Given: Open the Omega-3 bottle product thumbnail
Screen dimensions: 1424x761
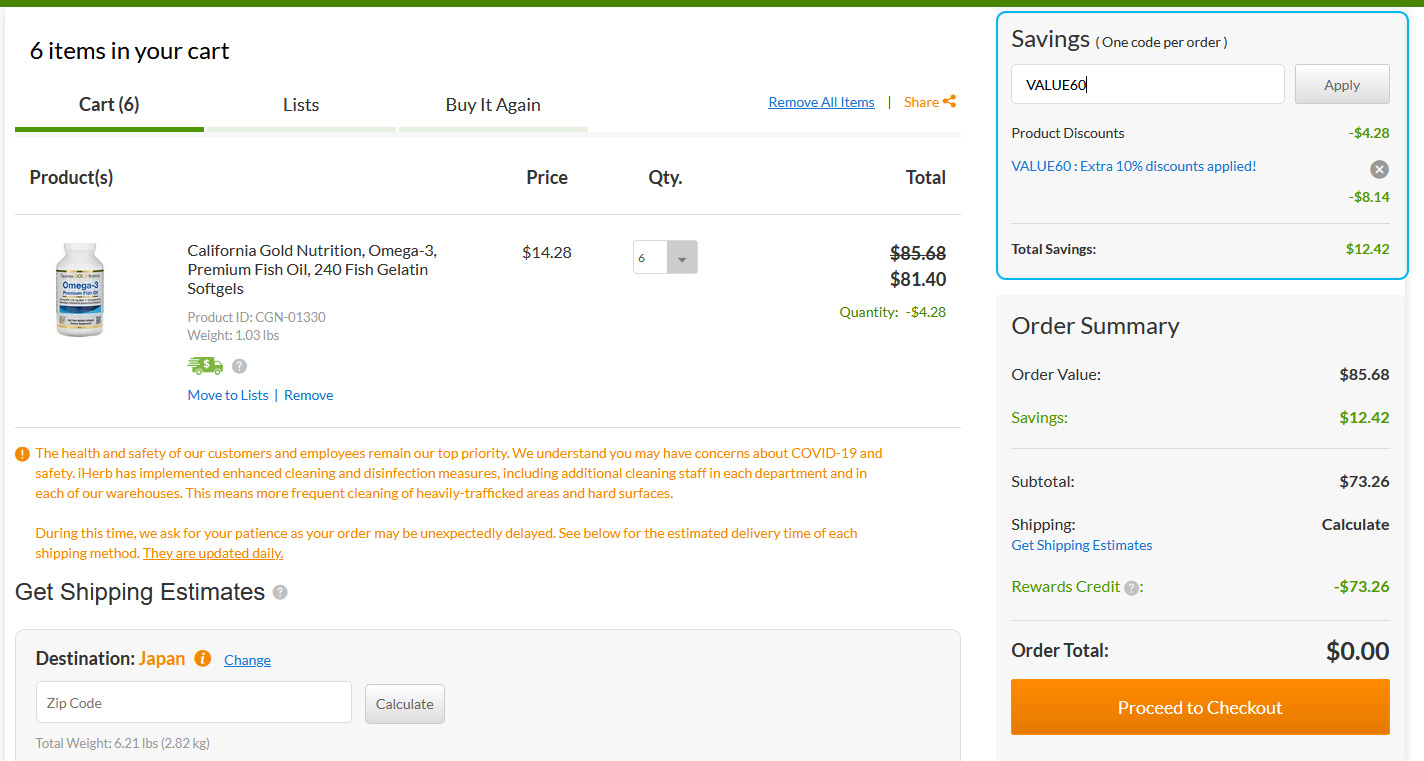Looking at the screenshot, I should (x=80, y=290).
